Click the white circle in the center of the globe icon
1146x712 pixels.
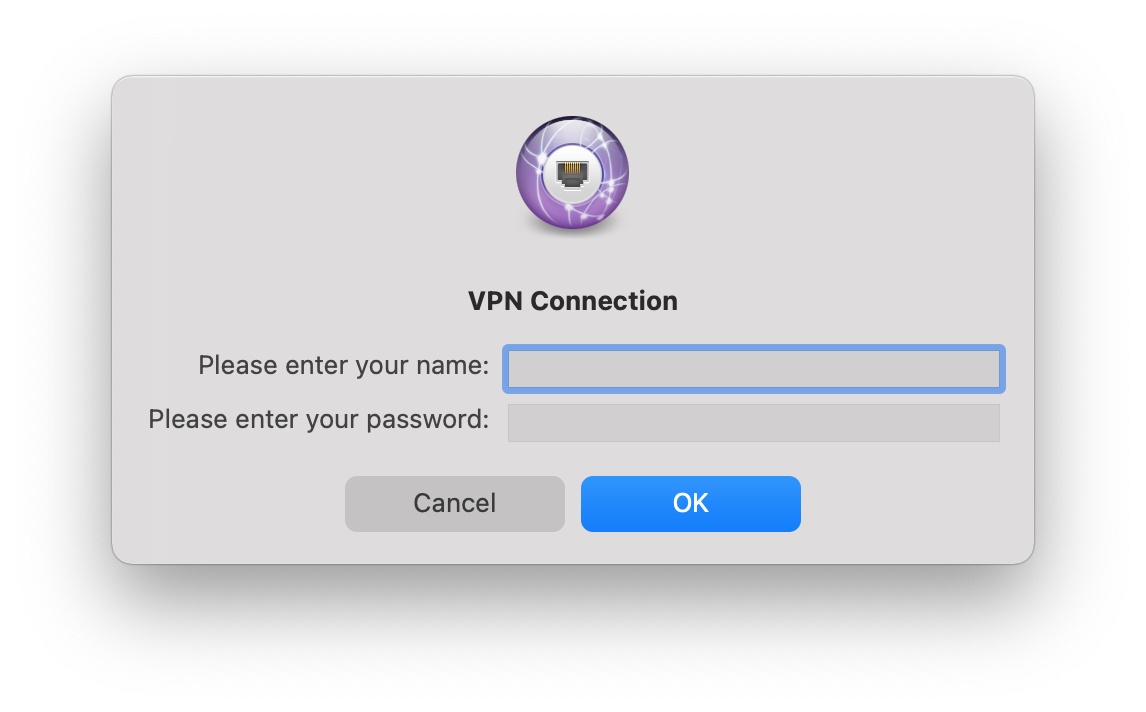572,174
